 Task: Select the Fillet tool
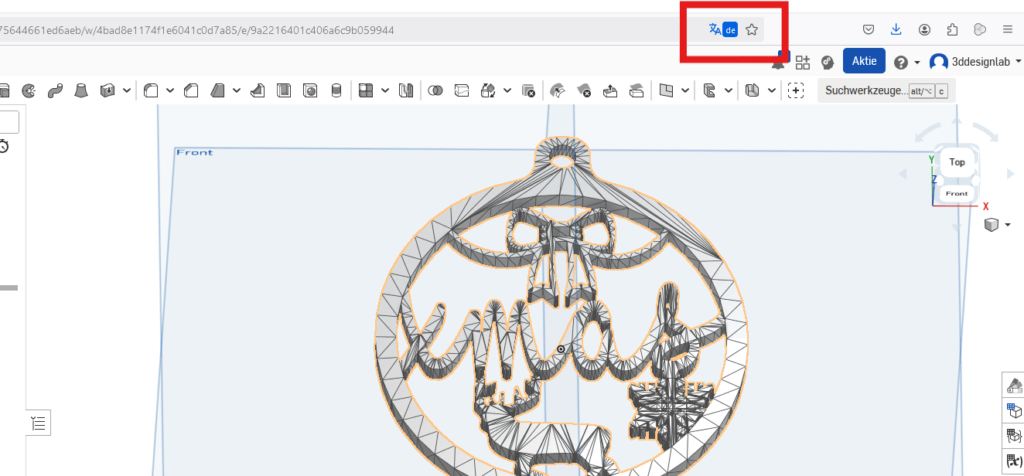coord(151,91)
